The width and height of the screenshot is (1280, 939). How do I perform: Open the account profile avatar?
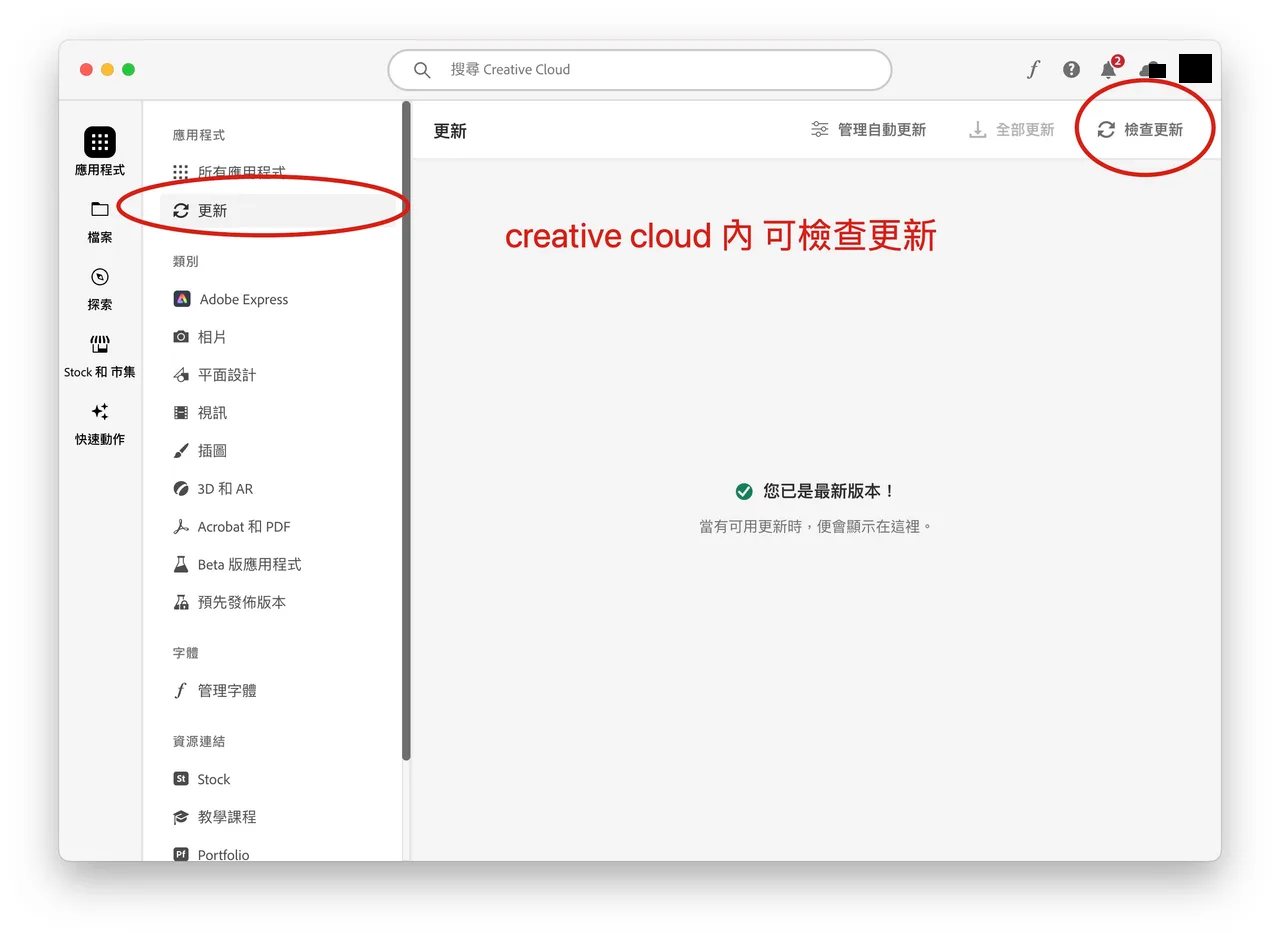point(1195,69)
